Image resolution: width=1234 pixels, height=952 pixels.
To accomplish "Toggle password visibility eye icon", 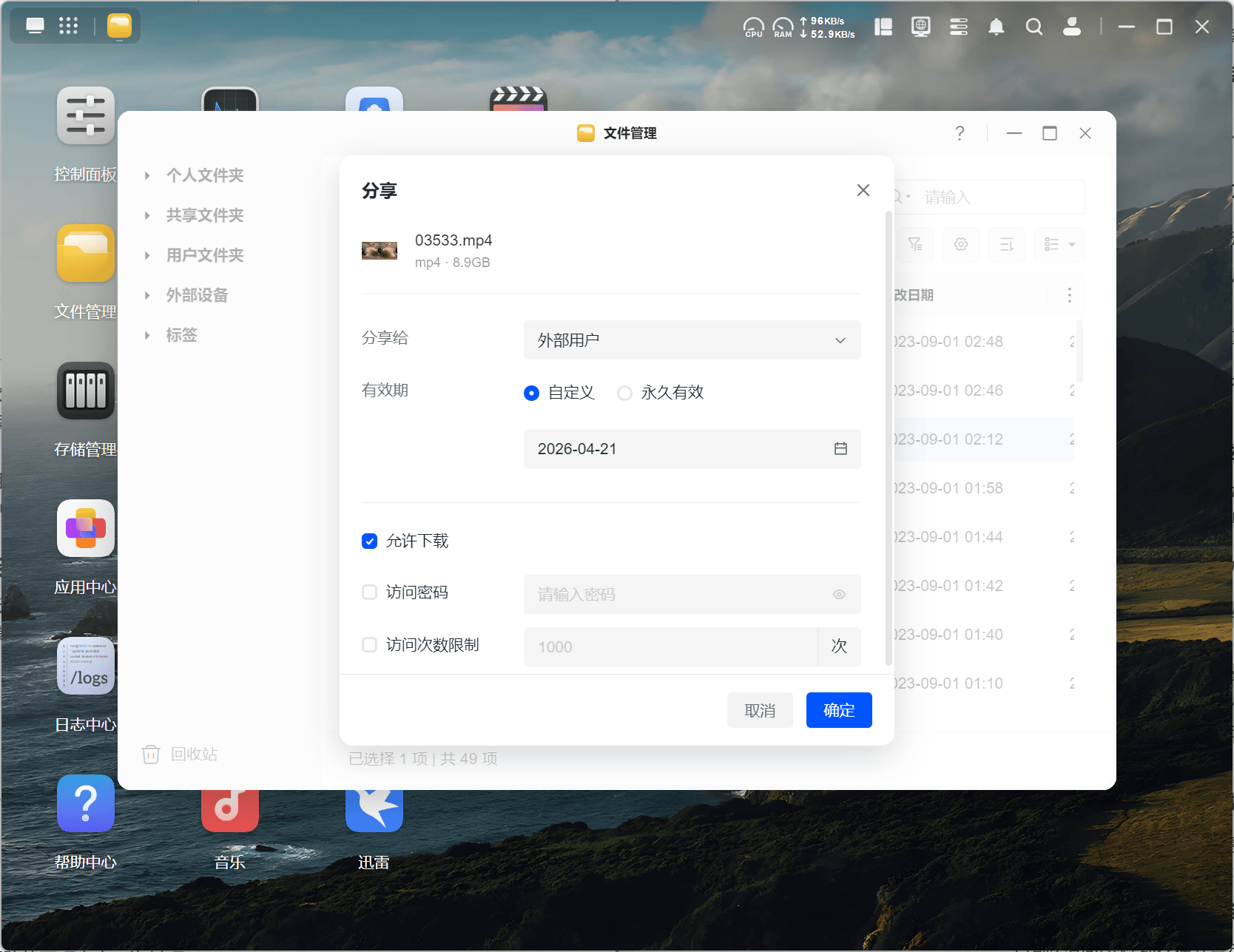I will pos(839,595).
